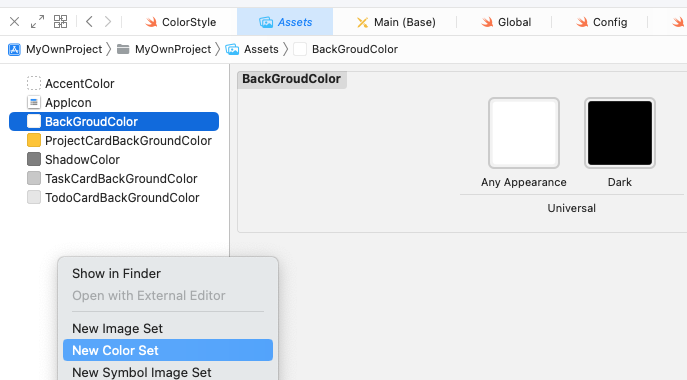Screen dimensions: 687x380
Task: Click the Any Appearance label
Action: point(524,182)
